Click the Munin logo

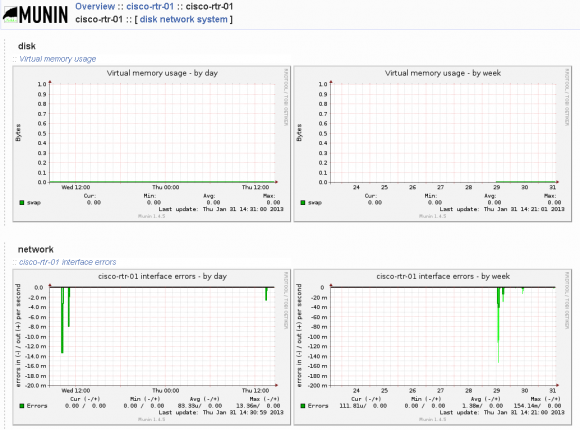click(x=36, y=14)
